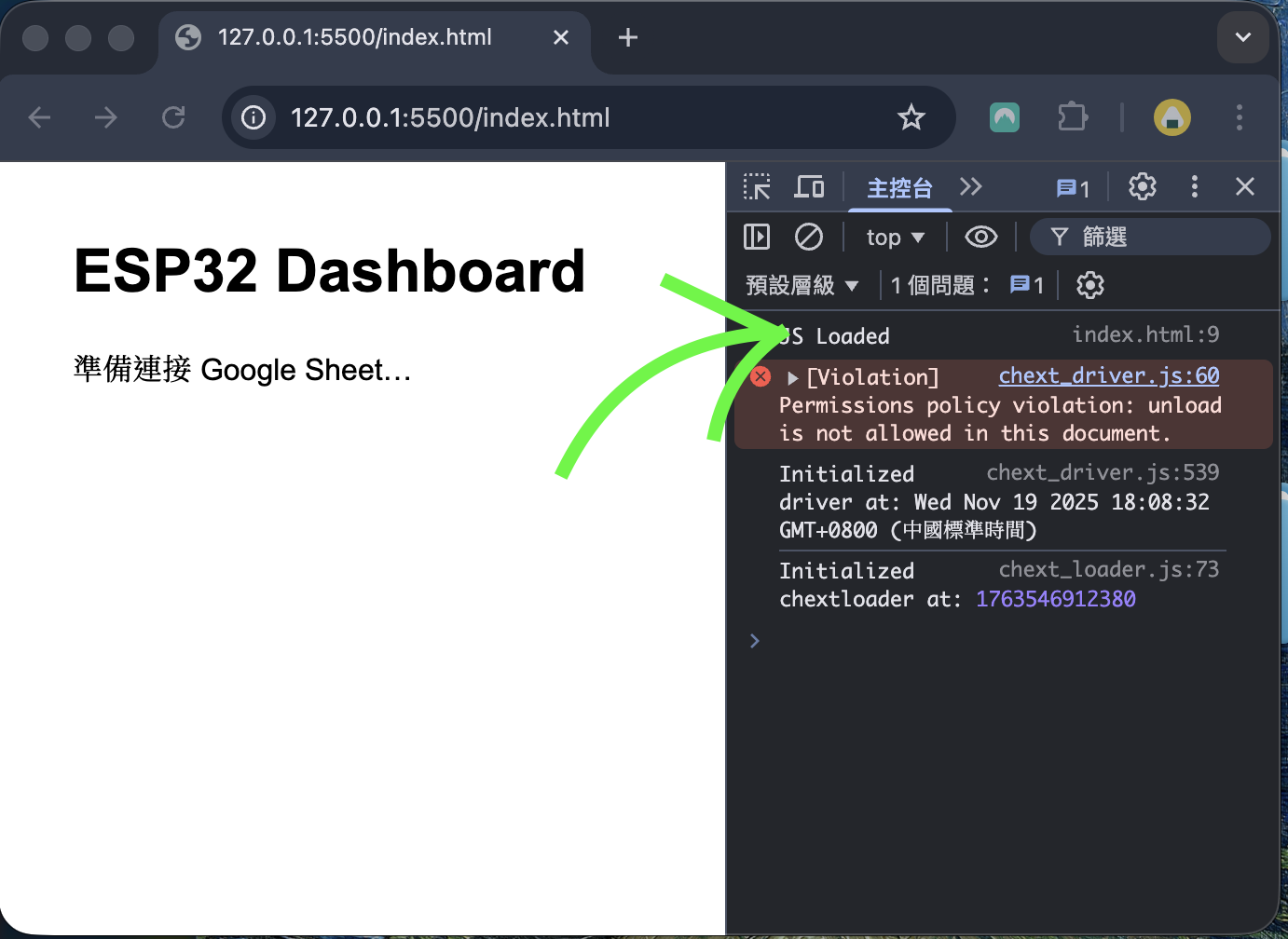Open the index.html:9 source link
This screenshot has width=1288, height=939.
click(x=1144, y=334)
